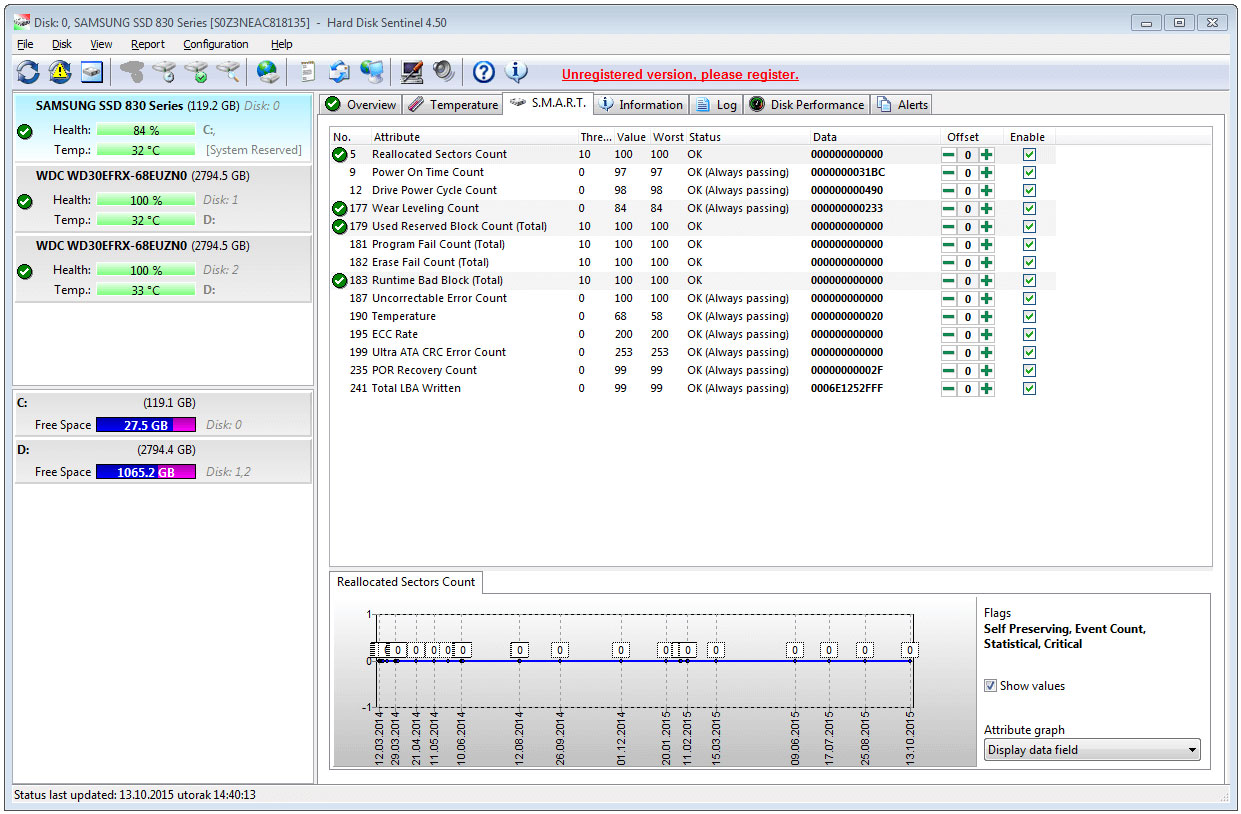Click the blue-framed disk drive toolbar icon
Image resolution: width=1241 pixels, height=814 pixels.
pyautogui.click(x=93, y=72)
